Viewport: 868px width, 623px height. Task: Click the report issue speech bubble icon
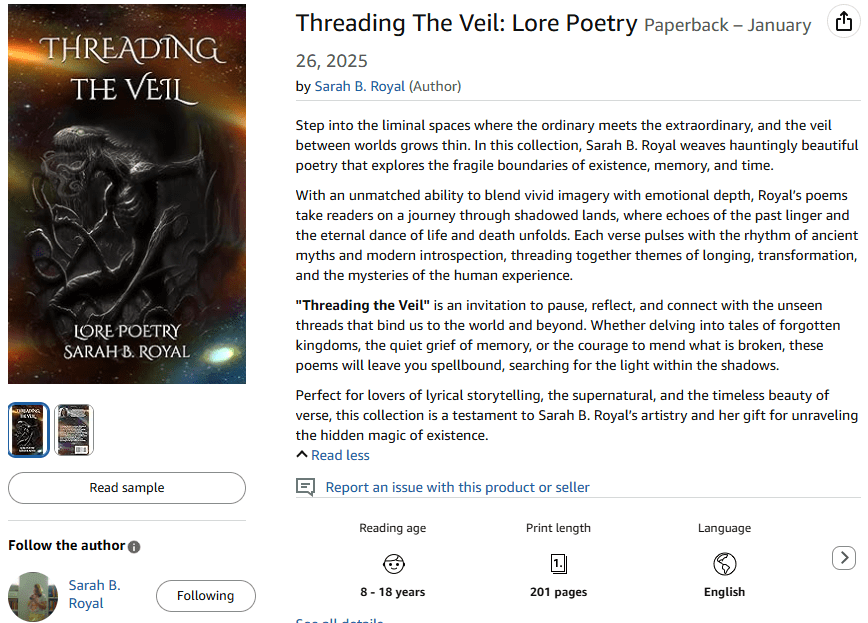(306, 487)
